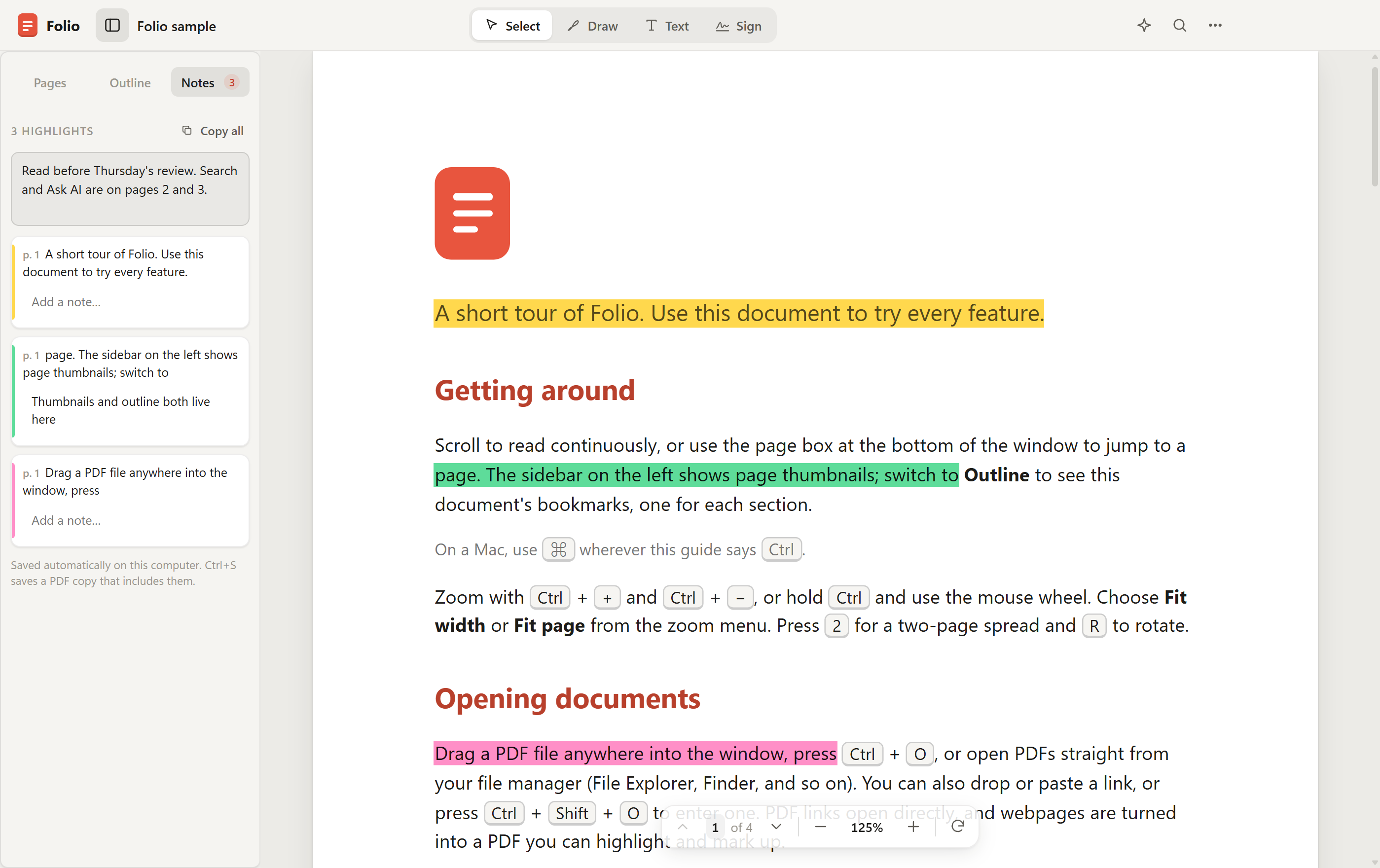The height and width of the screenshot is (868, 1380).
Task: Open search with magnifier icon
Action: click(x=1179, y=25)
